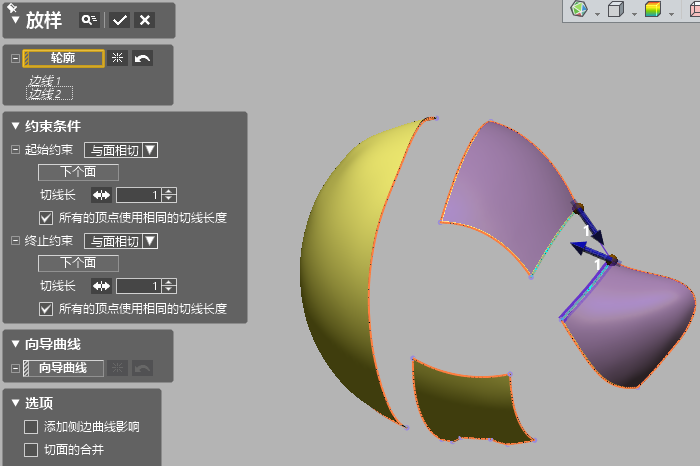Toggle end 所有的顶点使用相同的切线长度 checkbox
700x466 pixels.
pos(46,309)
